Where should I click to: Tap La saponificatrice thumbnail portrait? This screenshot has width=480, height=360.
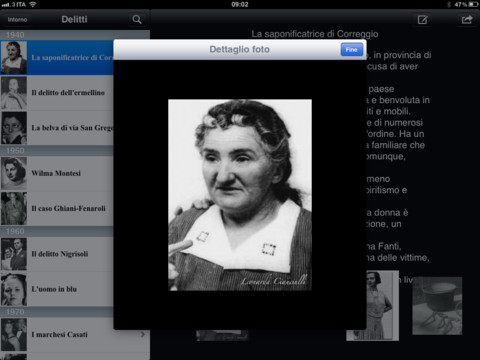(x=14, y=57)
